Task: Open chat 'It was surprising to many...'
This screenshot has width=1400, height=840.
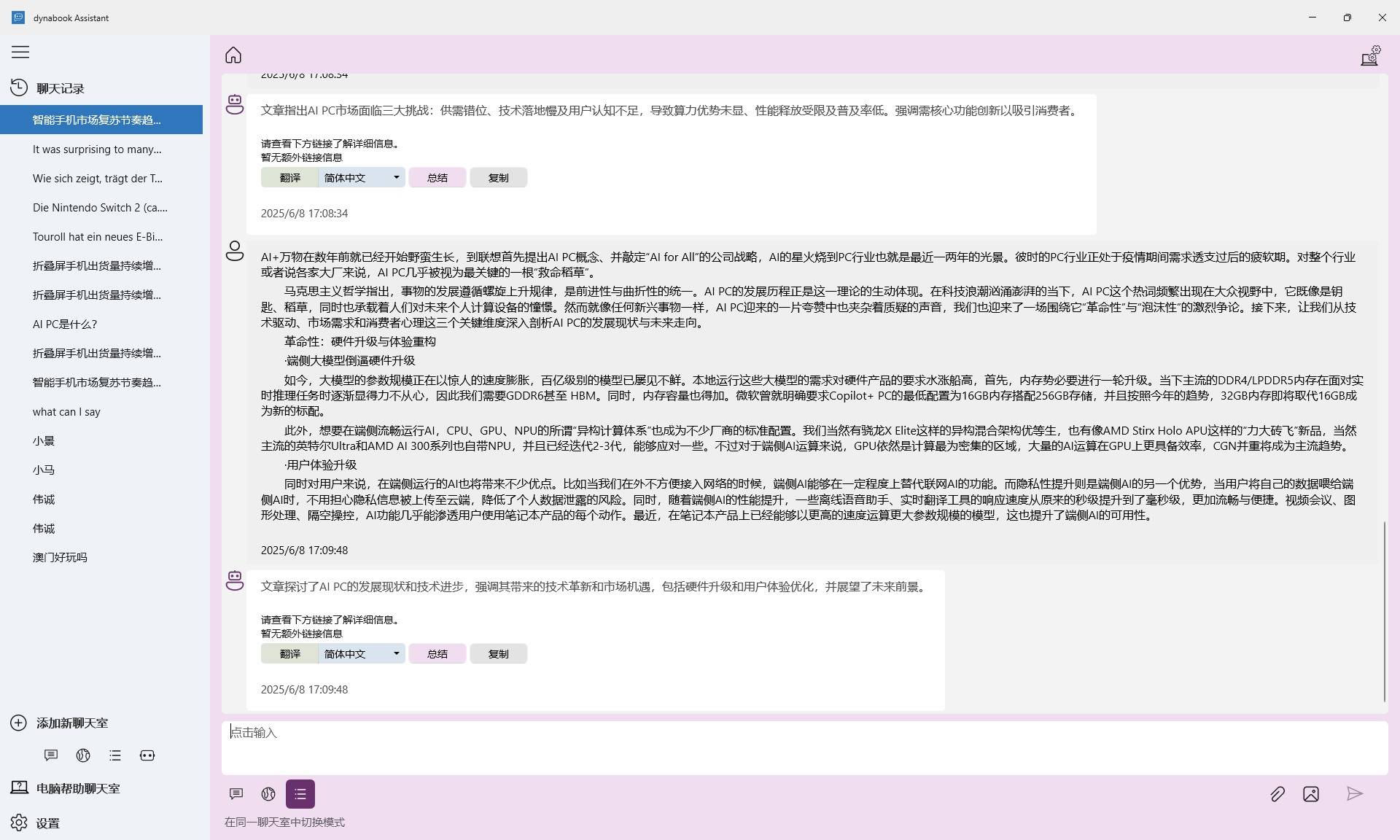Action: (97, 149)
